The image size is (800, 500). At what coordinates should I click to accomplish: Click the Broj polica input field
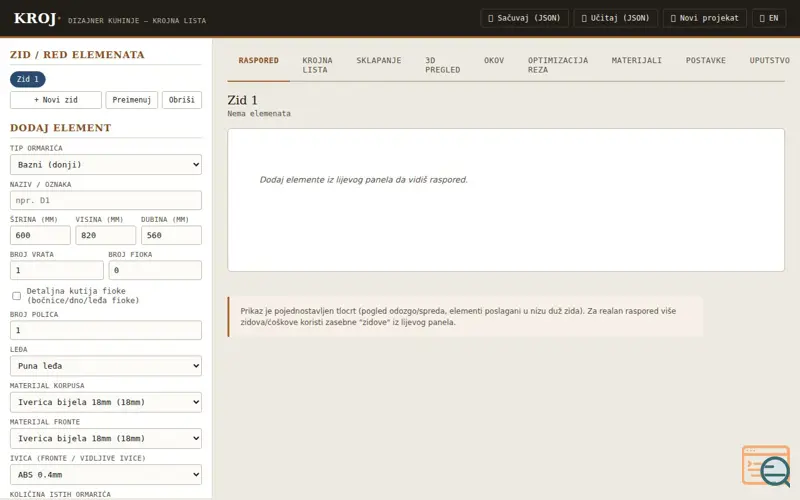(x=106, y=330)
